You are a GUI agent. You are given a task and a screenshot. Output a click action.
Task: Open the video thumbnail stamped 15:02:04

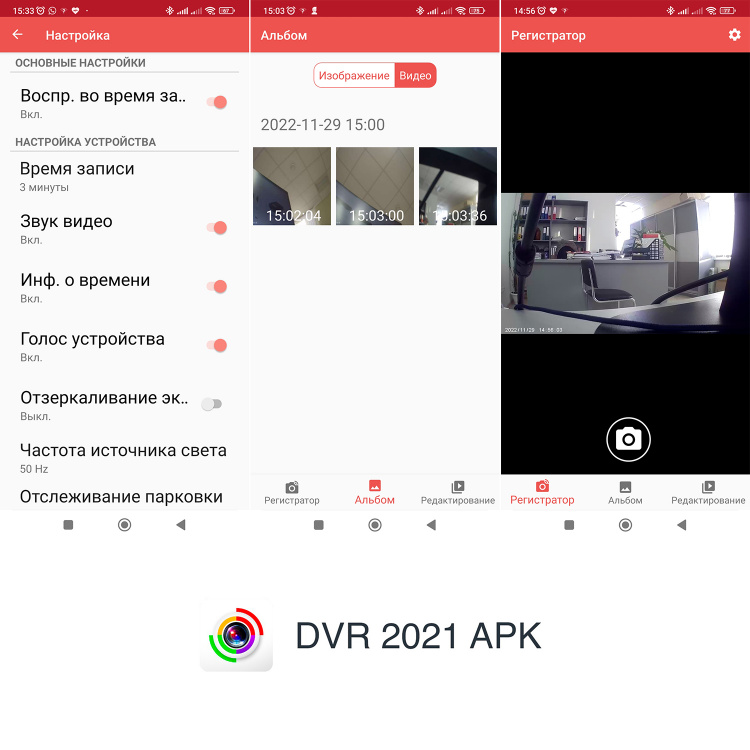point(292,186)
